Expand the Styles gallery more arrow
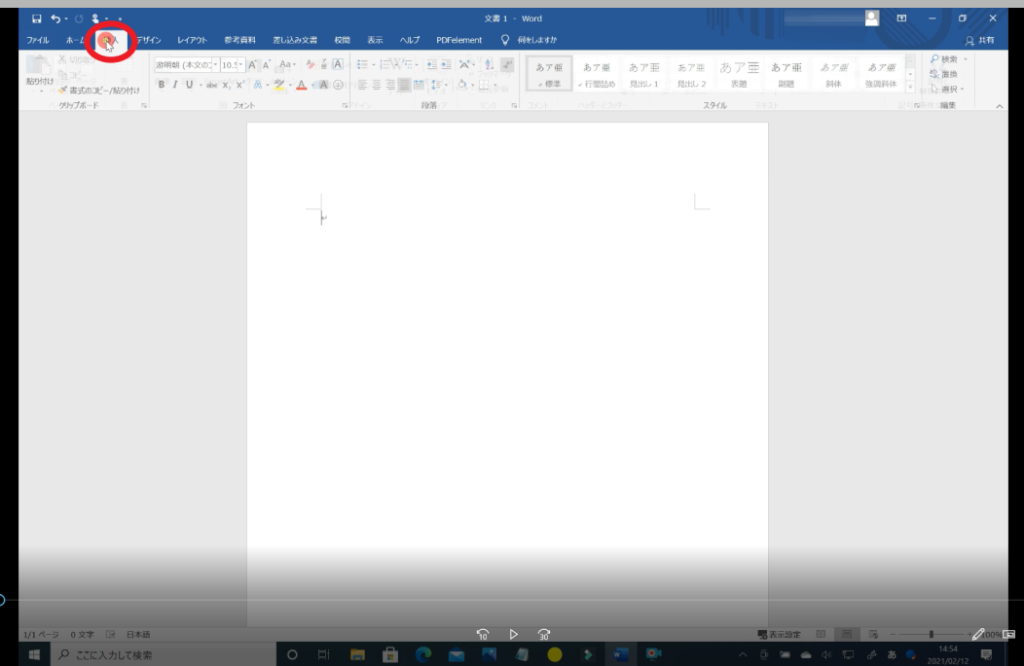 point(910,87)
